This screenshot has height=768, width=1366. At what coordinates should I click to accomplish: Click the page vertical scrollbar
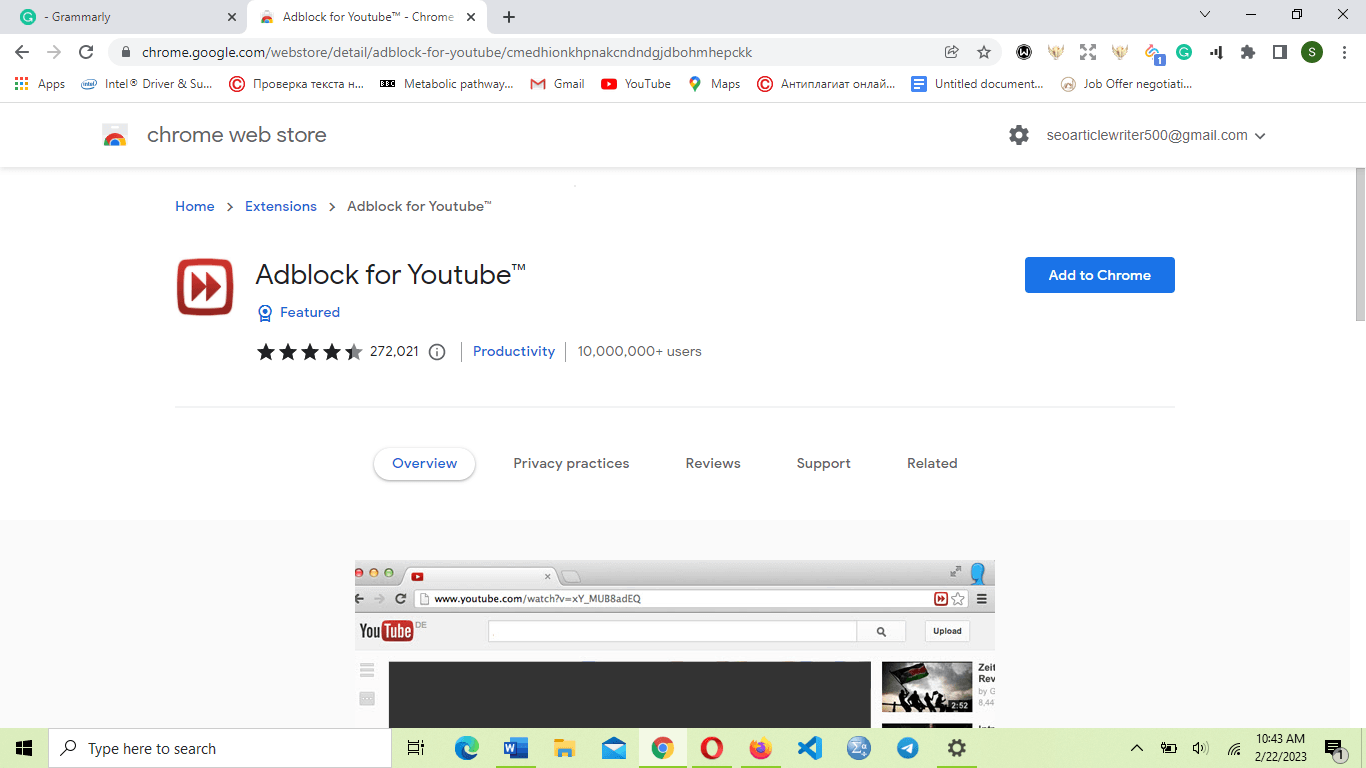point(1359,245)
